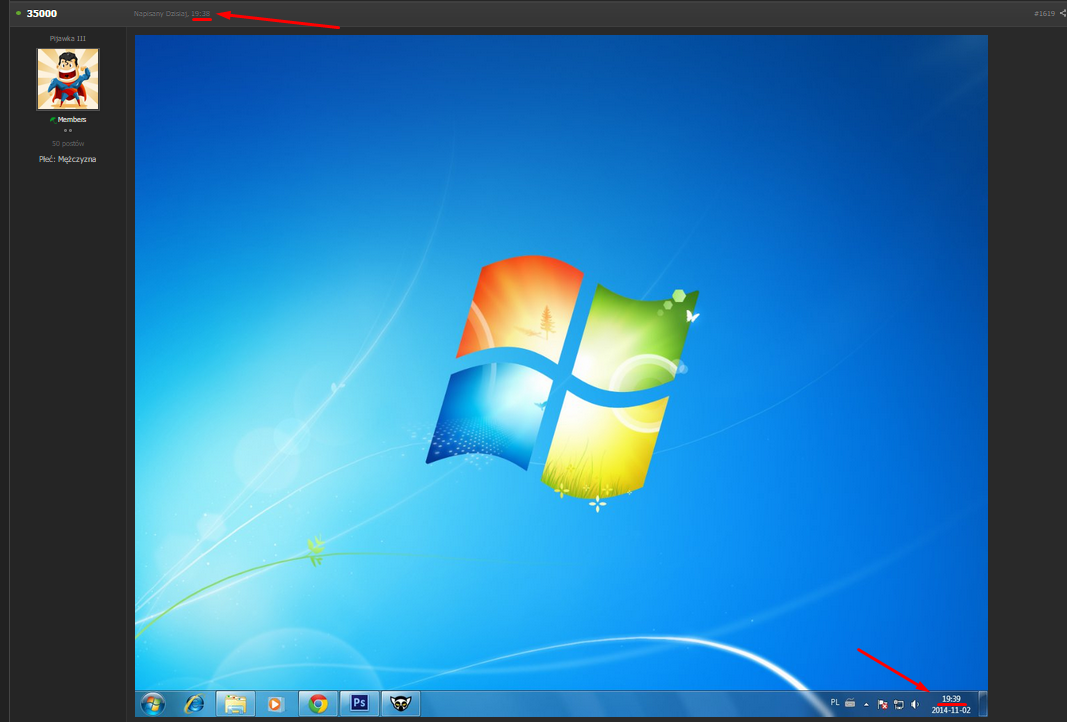Click the 'Napisany Dzisiaj, 19:38' timestamp
This screenshot has width=1067, height=722.
click(x=172, y=14)
